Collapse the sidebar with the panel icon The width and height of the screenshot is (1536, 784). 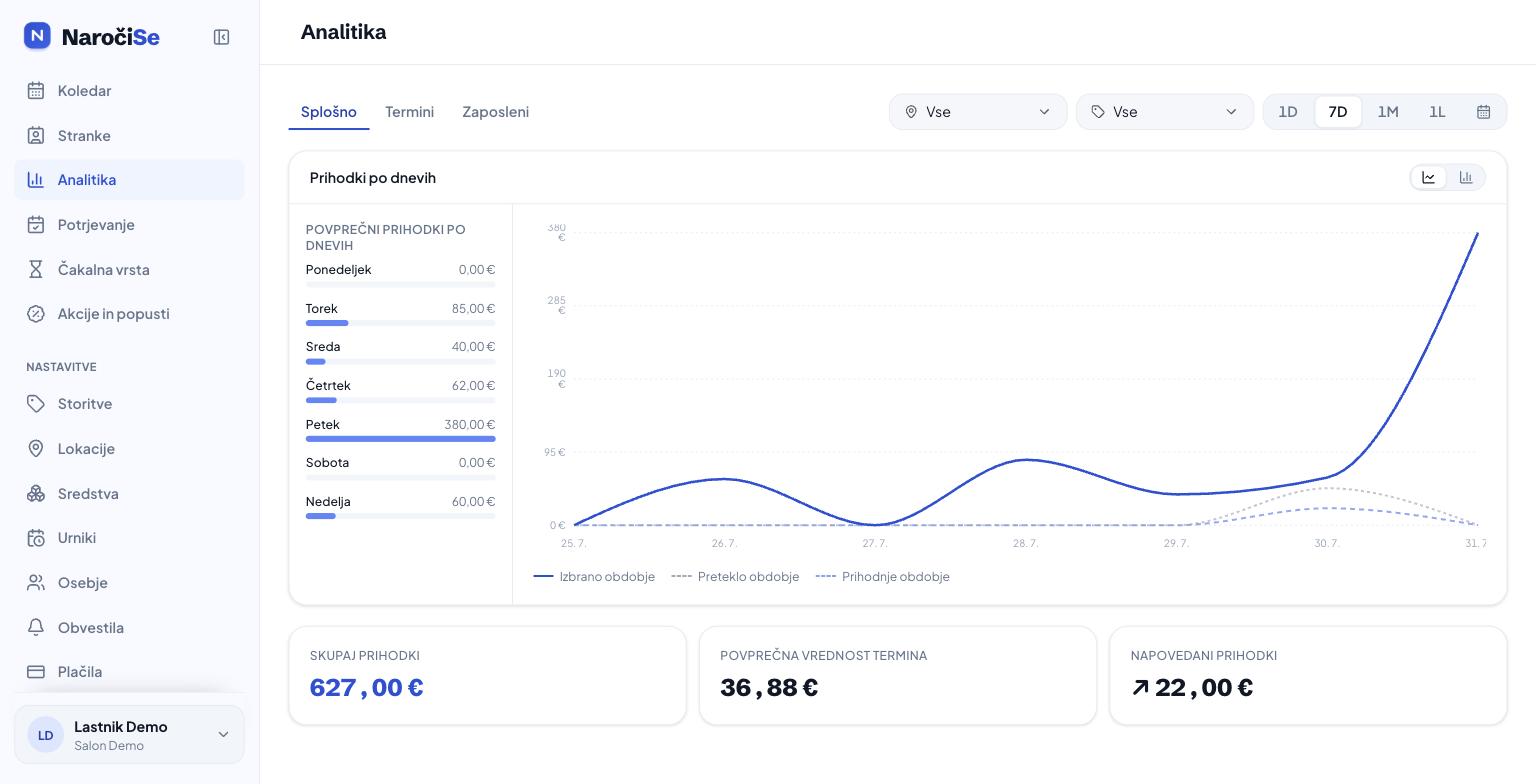tap(222, 37)
